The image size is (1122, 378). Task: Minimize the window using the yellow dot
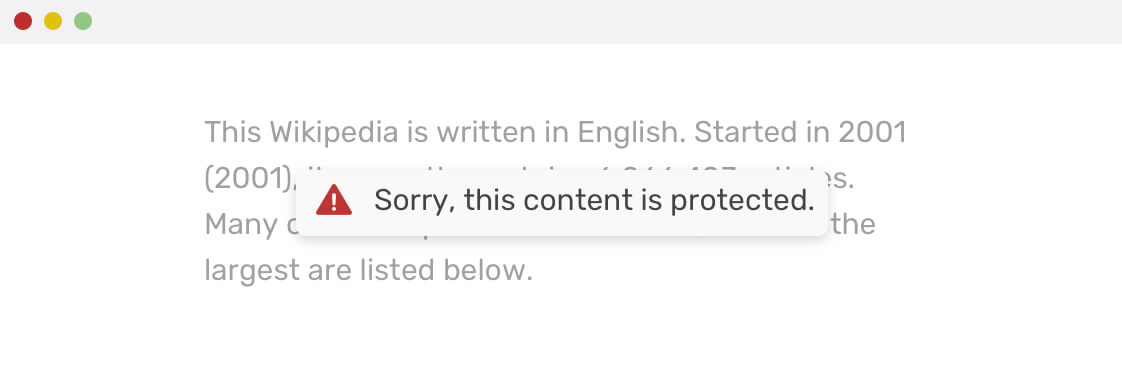[x=53, y=21]
